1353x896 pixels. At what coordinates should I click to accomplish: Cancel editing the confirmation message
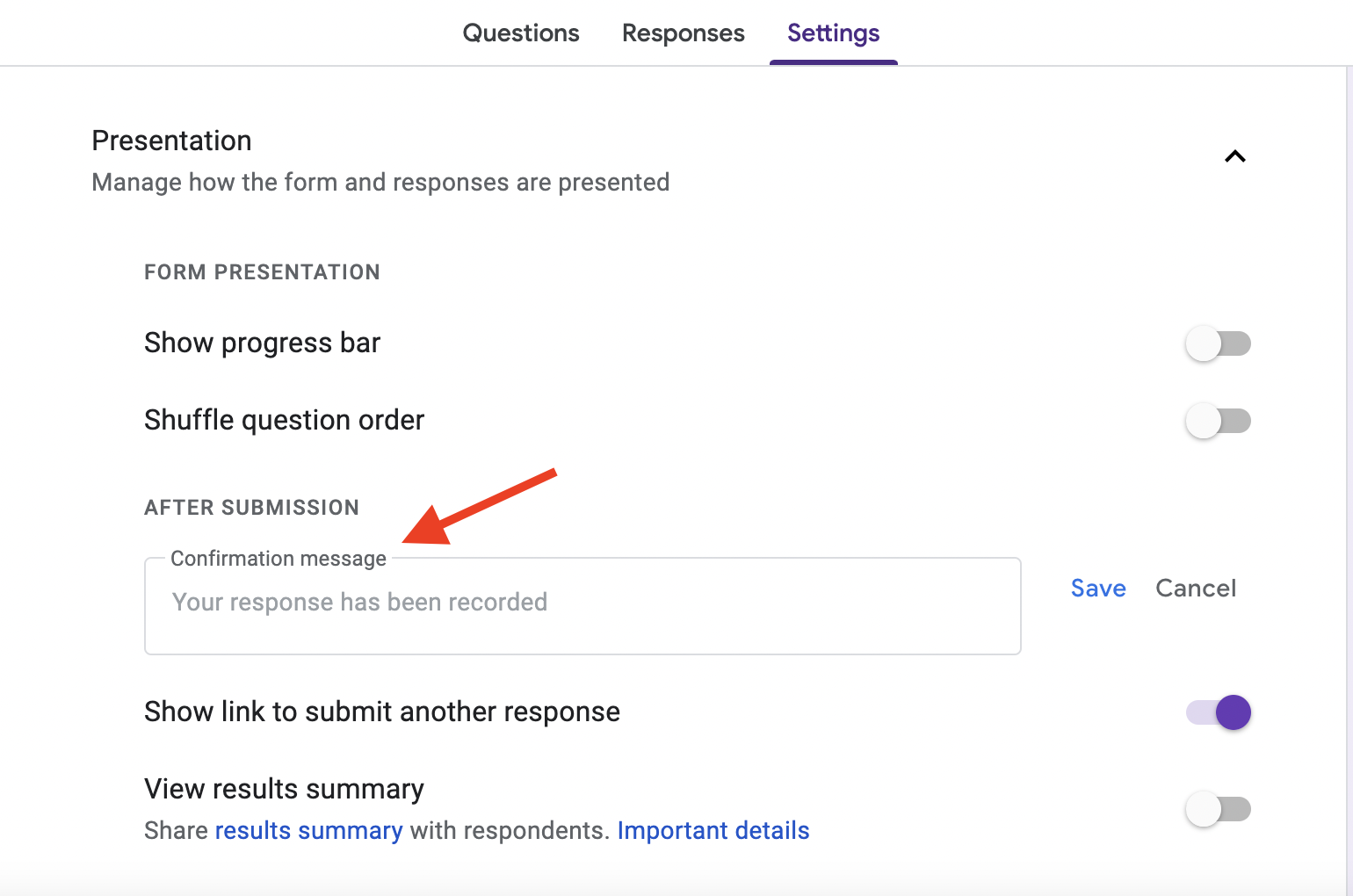point(1196,589)
